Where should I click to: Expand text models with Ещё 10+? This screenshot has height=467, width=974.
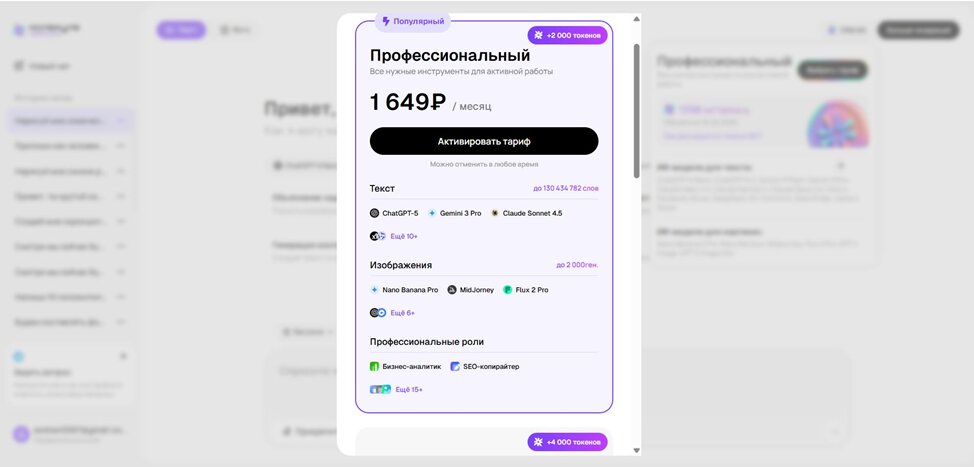(404, 236)
